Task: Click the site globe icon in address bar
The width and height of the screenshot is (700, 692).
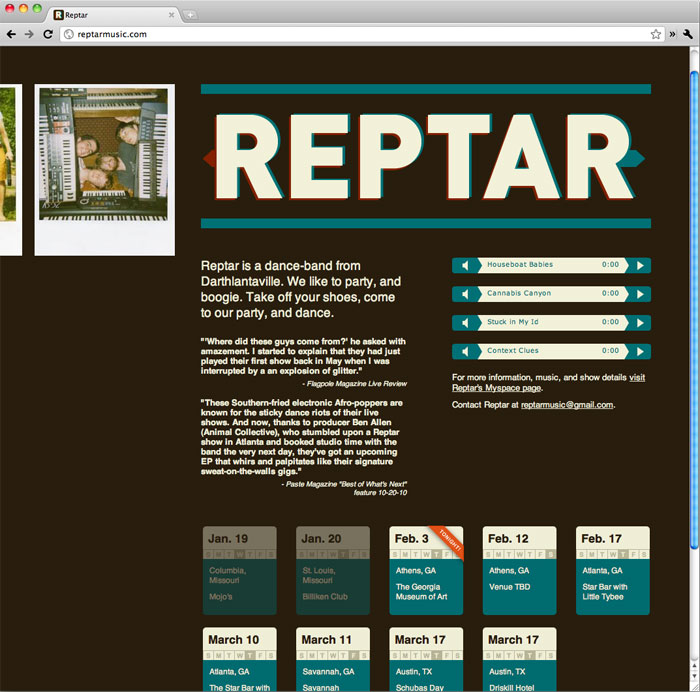Action: (x=69, y=34)
